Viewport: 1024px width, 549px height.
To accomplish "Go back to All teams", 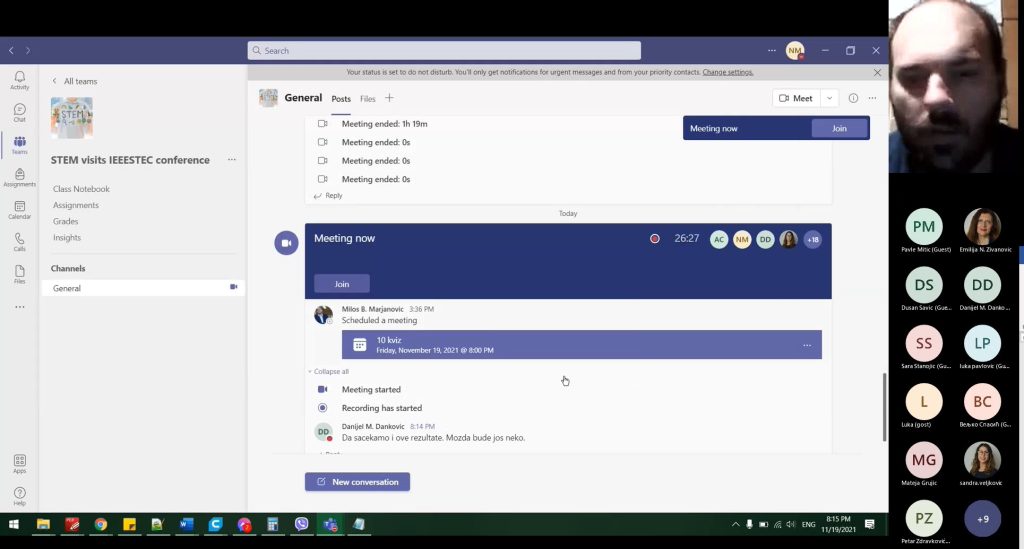I will click(x=75, y=81).
